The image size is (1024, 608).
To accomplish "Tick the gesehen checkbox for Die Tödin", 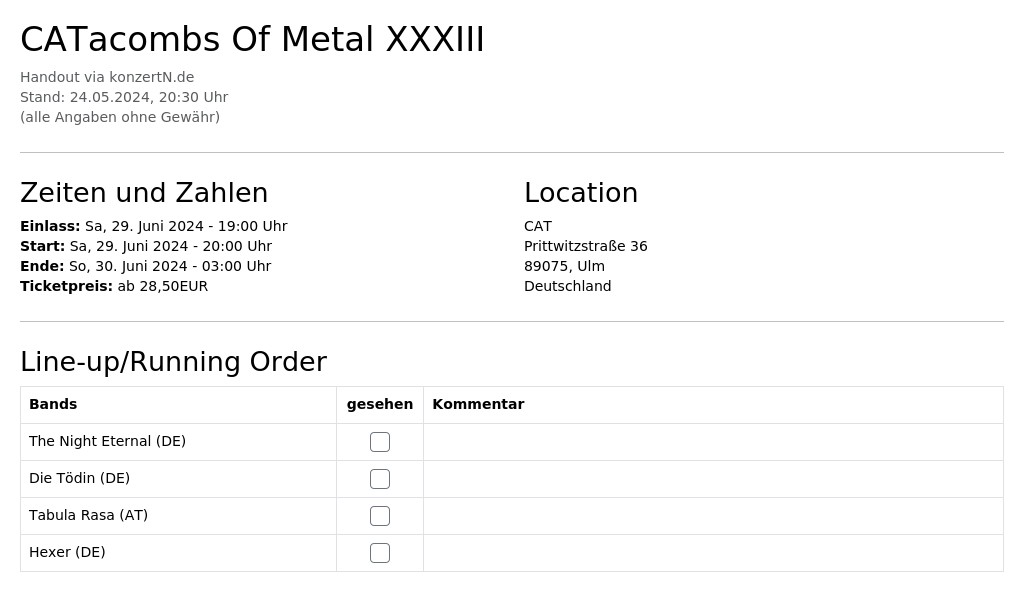I will pos(379,479).
